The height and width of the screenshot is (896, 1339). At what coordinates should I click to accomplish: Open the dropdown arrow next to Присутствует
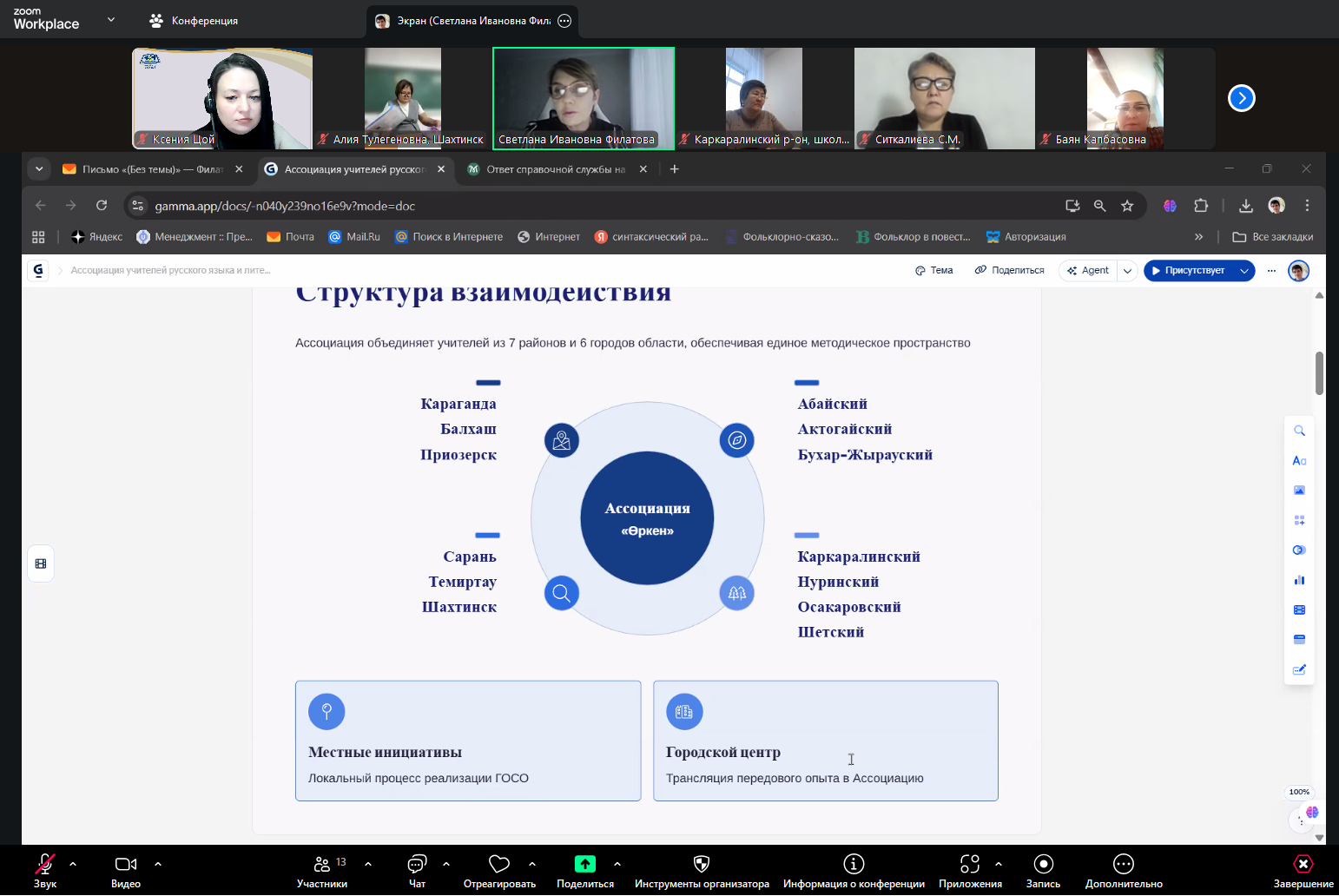pyautogui.click(x=1243, y=271)
